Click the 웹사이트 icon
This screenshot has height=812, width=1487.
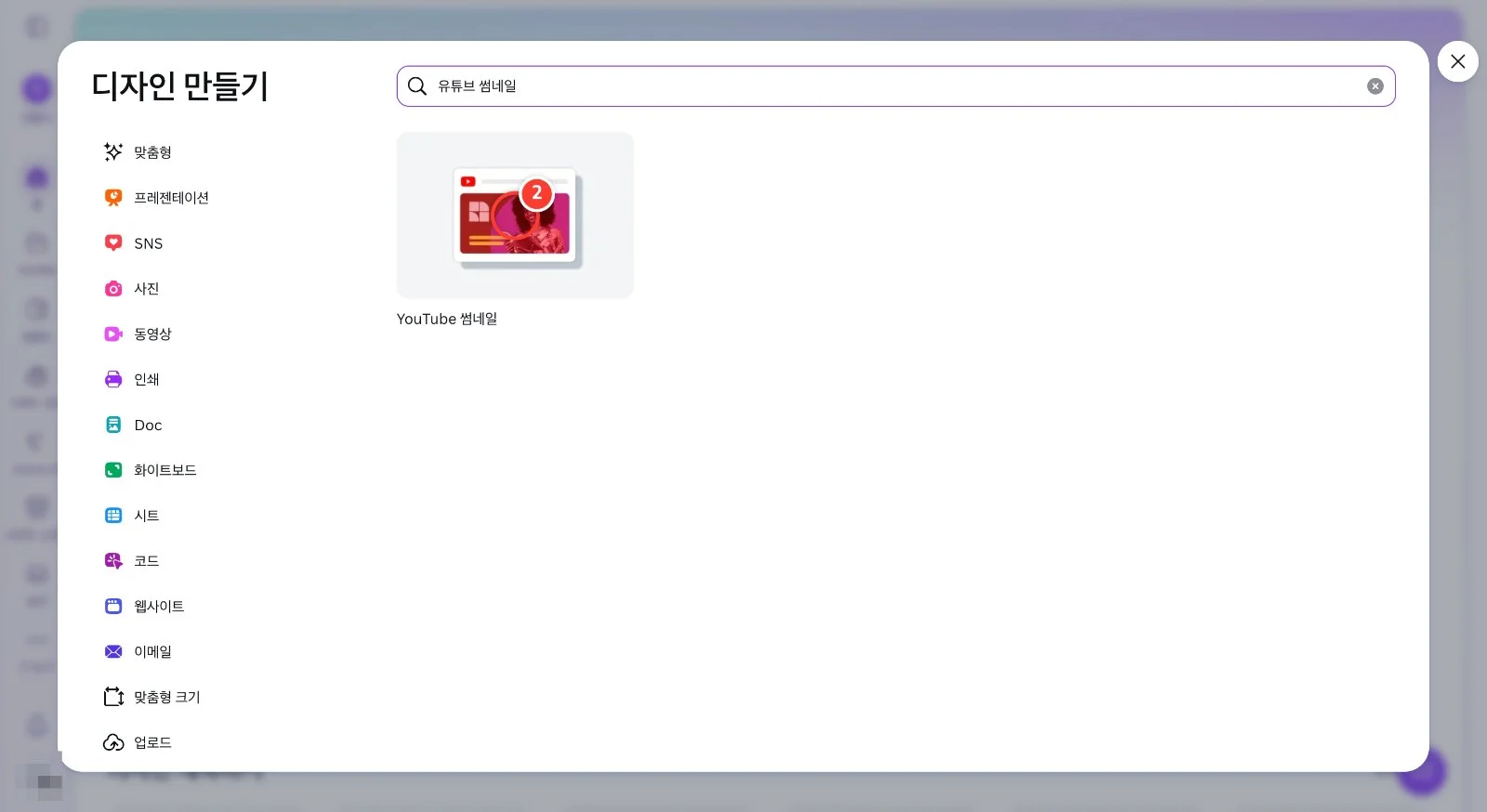[x=113, y=606]
